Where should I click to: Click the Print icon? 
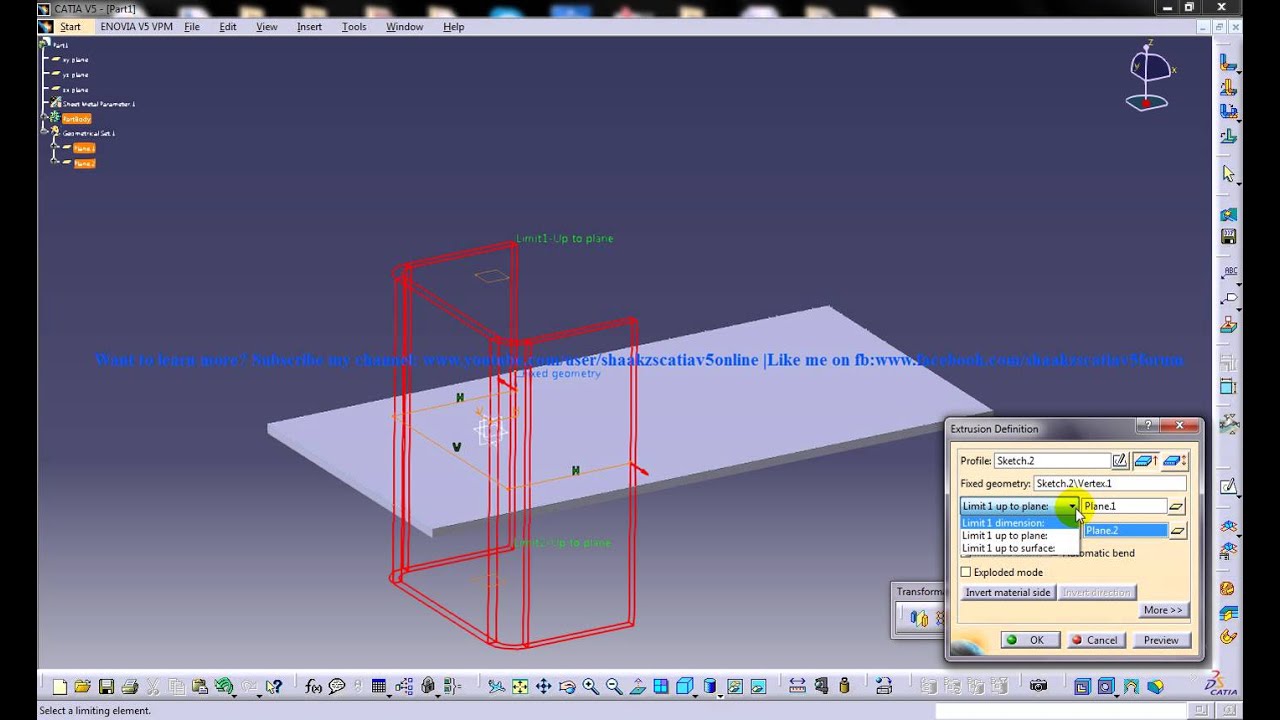[130, 686]
